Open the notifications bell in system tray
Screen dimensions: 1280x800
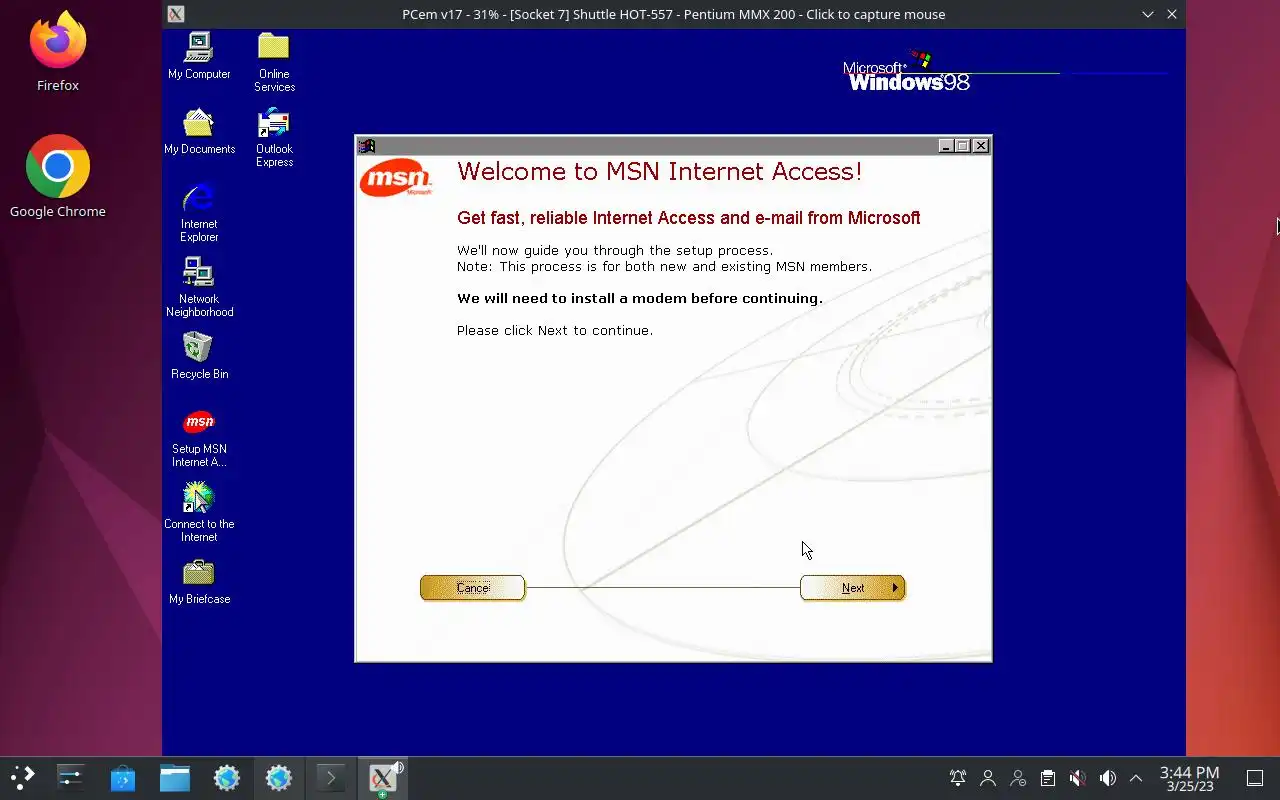(958, 778)
